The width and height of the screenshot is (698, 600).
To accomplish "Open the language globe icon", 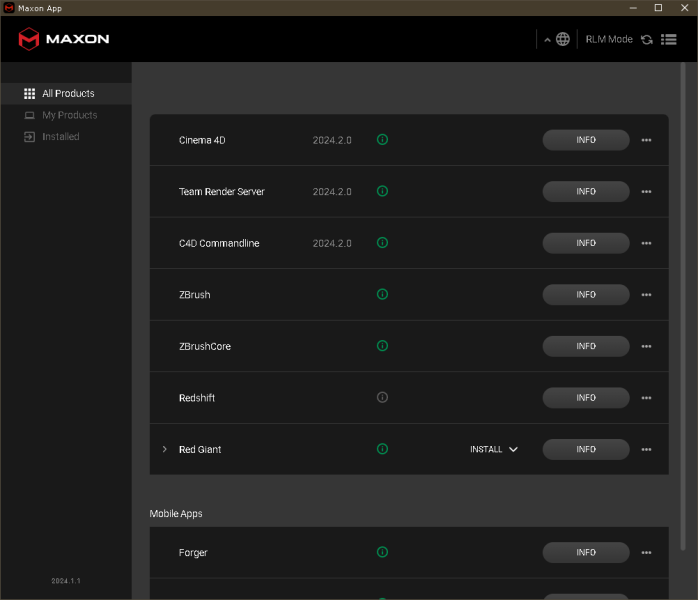I will point(563,39).
